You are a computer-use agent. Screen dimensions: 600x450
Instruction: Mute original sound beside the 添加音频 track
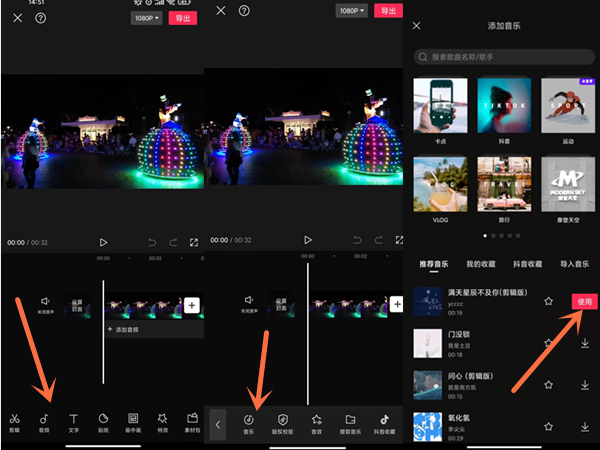click(x=45, y=303)
